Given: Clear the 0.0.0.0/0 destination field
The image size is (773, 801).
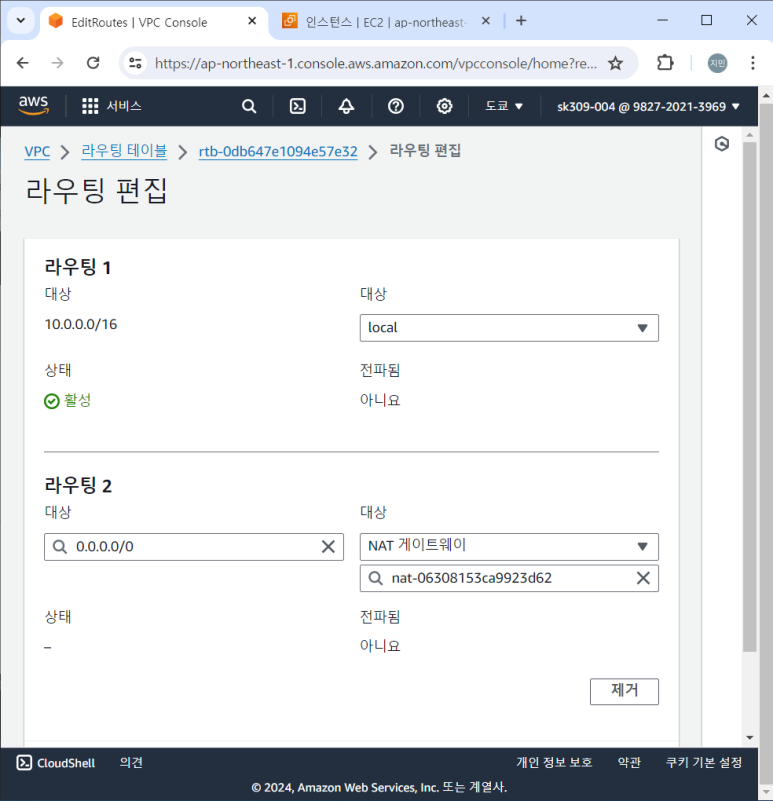Looking at the screenshot, I should click(x=328, y=547).
